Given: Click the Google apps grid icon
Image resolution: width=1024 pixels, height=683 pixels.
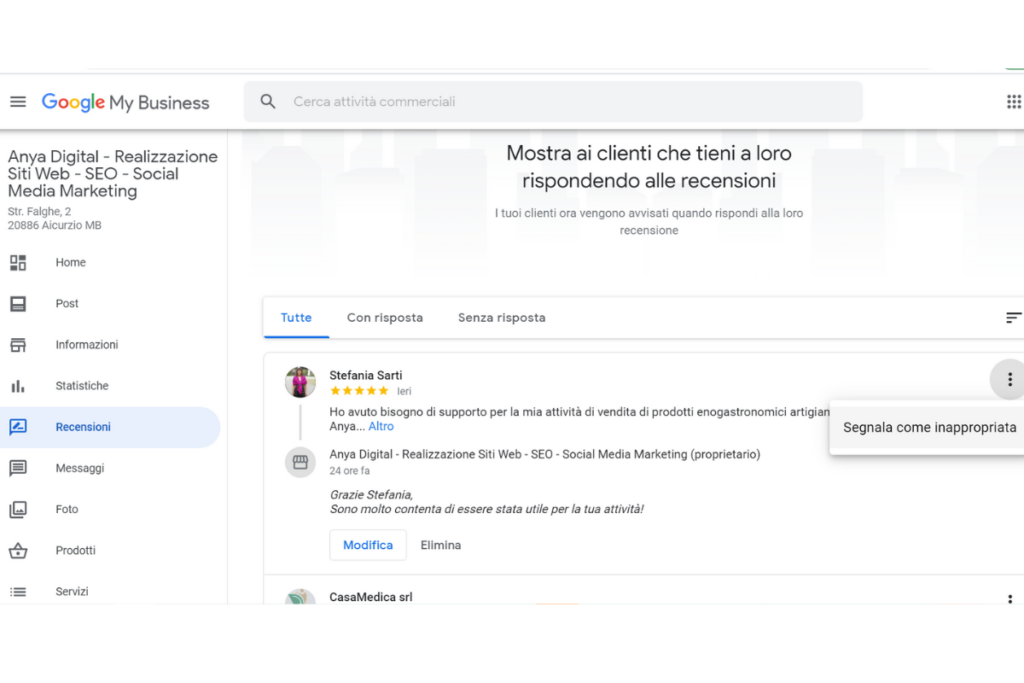Looking at the screenshot, I should 1013,102.
